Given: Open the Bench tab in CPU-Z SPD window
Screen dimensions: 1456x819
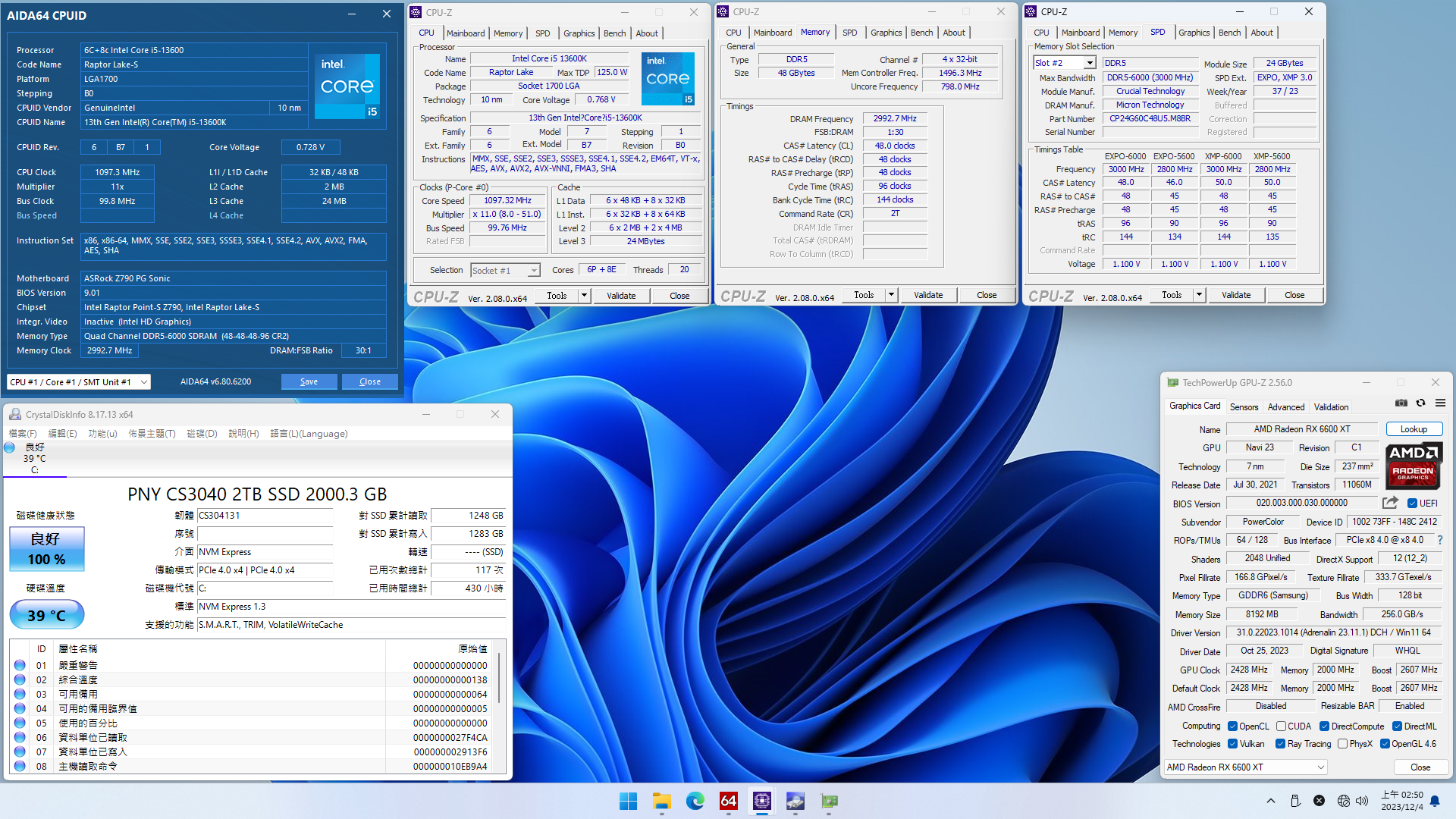Looking at the screenshot, I should click(1229, 33).
